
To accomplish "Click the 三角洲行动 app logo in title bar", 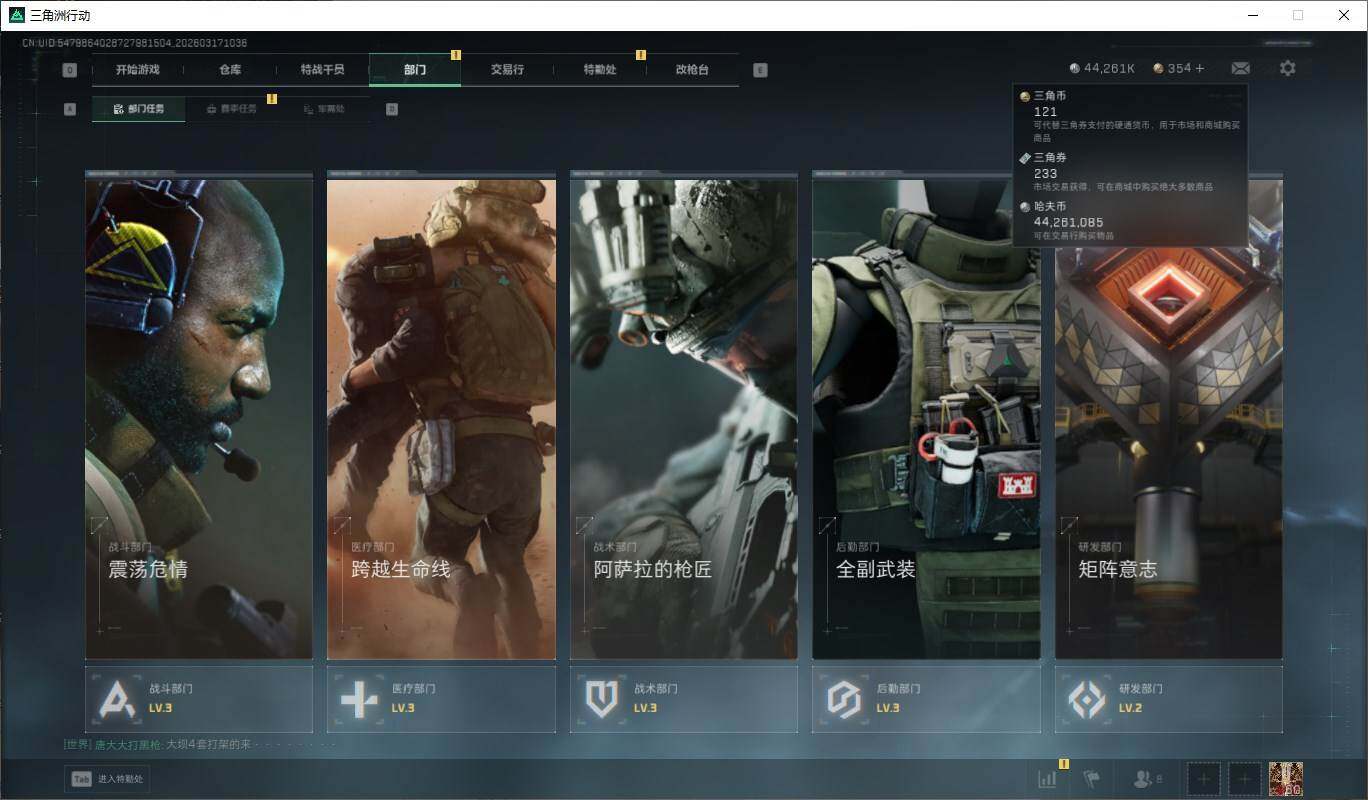I will coord(16,15).
